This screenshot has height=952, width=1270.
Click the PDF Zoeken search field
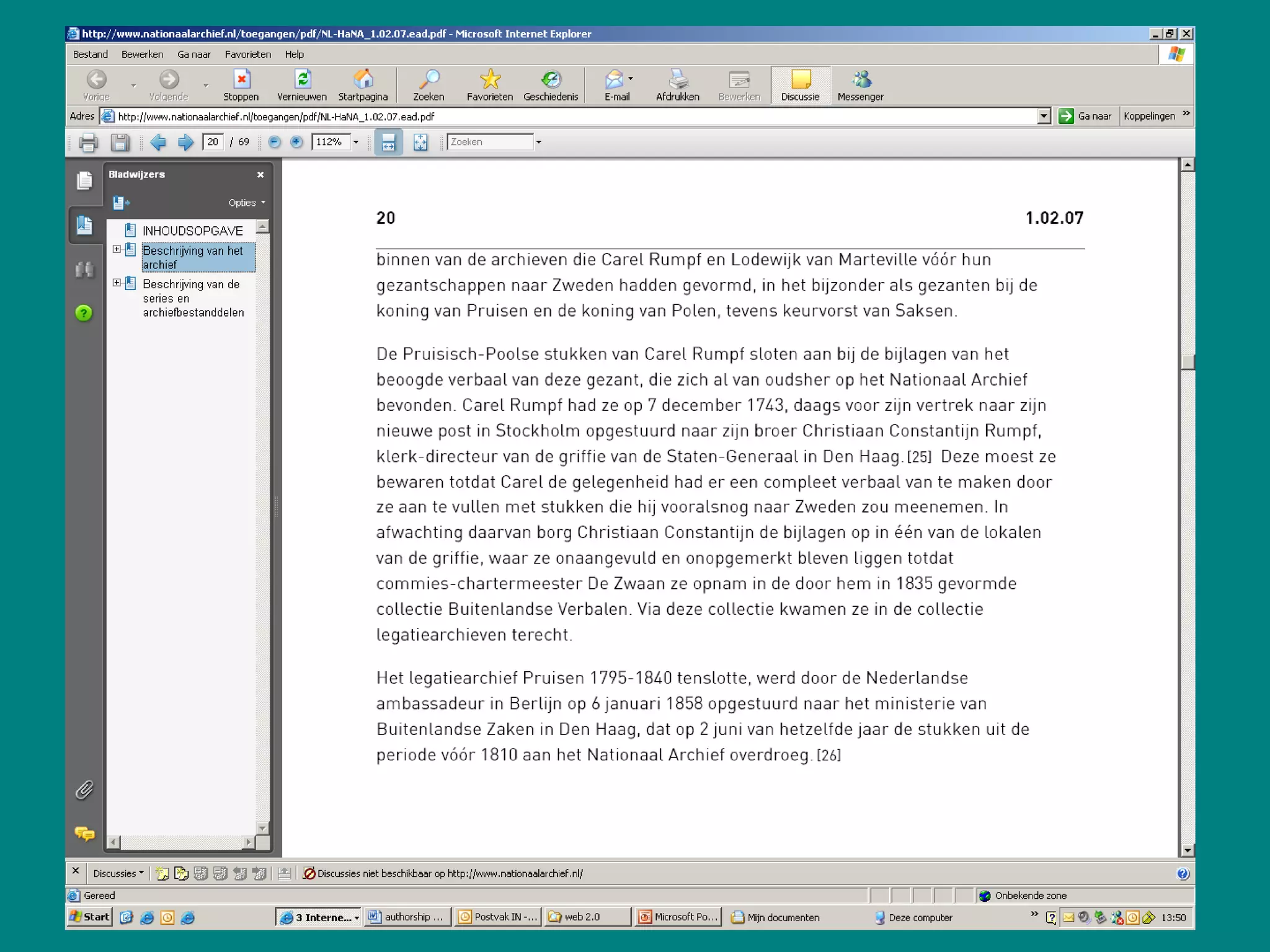coord(489,142)
